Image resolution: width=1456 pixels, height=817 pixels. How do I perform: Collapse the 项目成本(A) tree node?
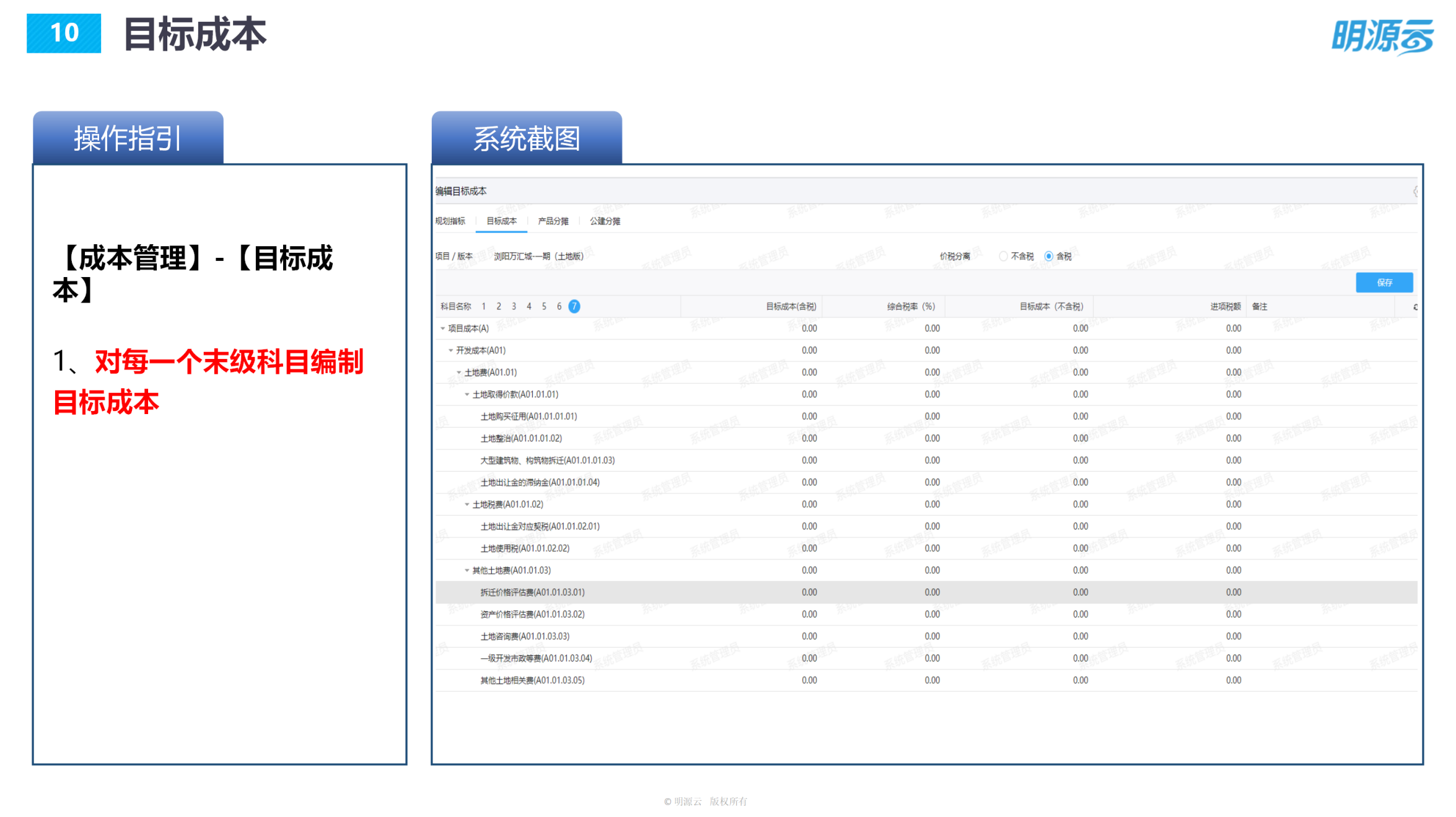click(x=442, y=329)
